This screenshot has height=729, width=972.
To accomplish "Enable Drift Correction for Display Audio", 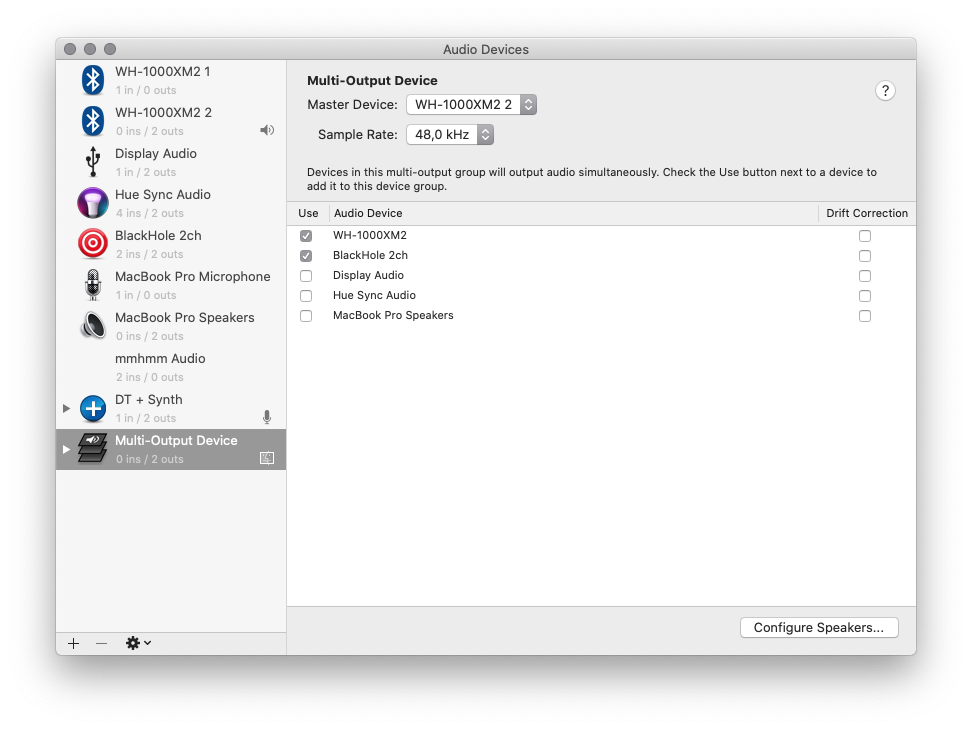I will tap(865, 276).
